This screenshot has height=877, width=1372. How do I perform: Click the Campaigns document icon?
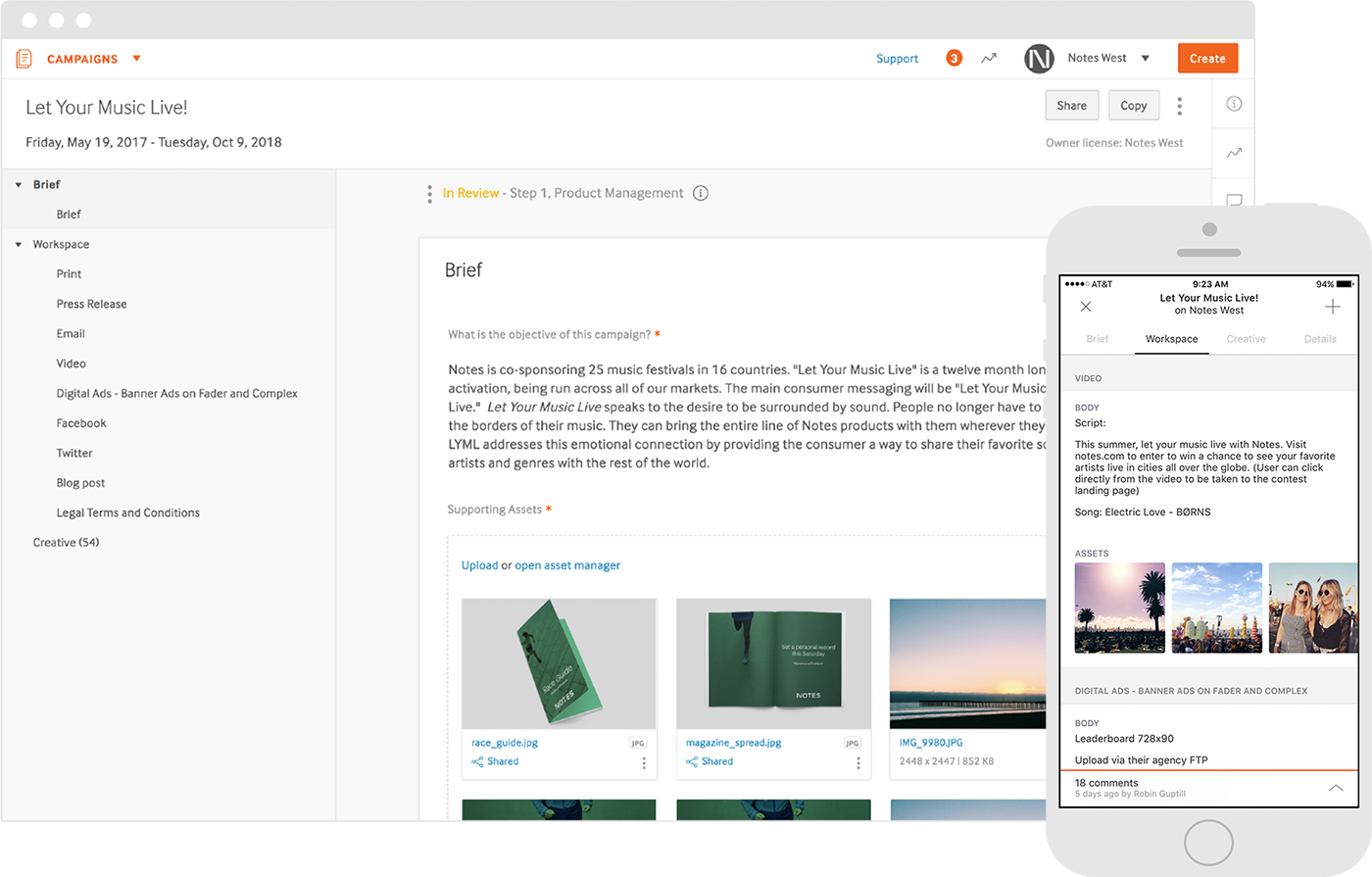point(24,59)
